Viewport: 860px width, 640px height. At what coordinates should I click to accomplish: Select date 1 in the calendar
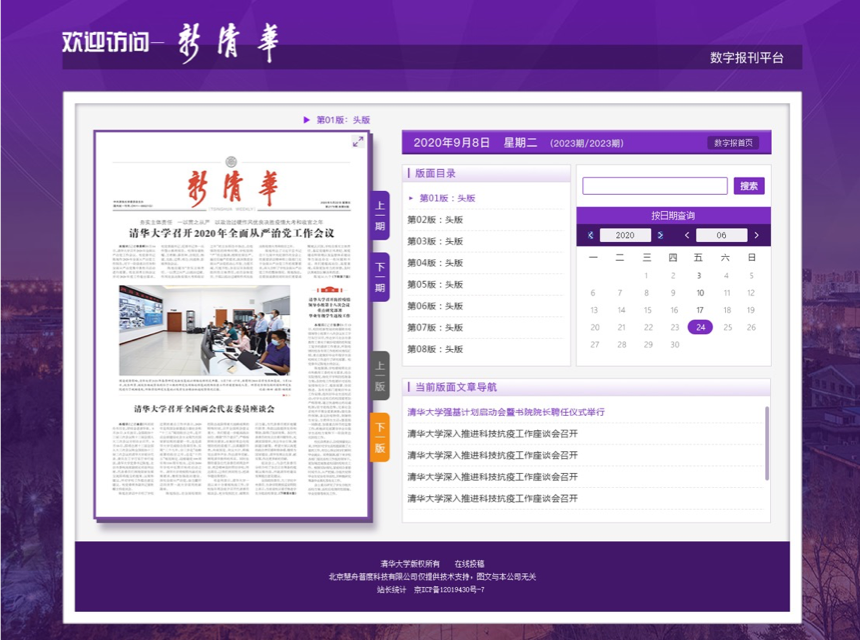pyautogui.click(x=646, y=276)
